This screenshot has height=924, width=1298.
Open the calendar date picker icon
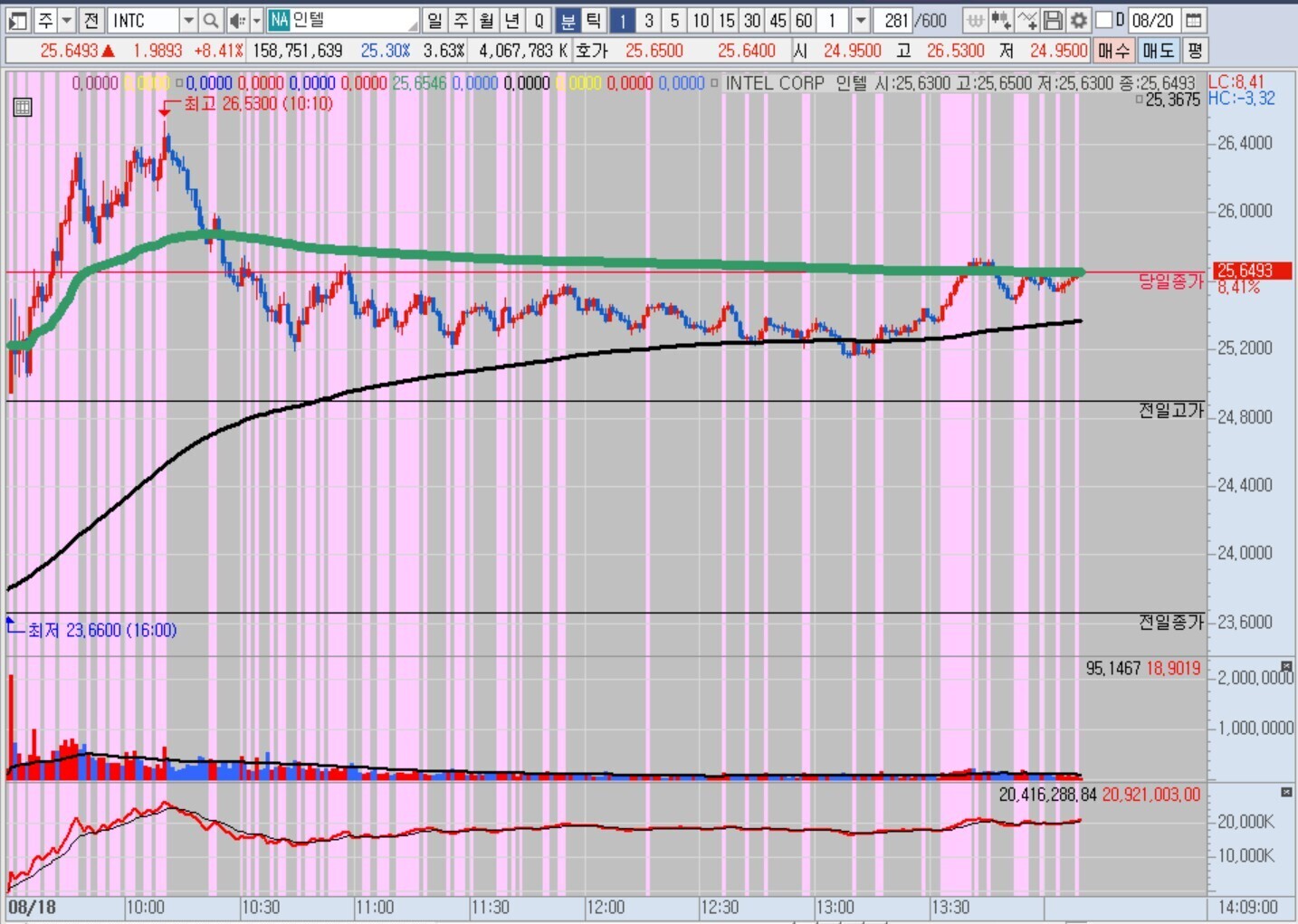[x=1194, y=20]
